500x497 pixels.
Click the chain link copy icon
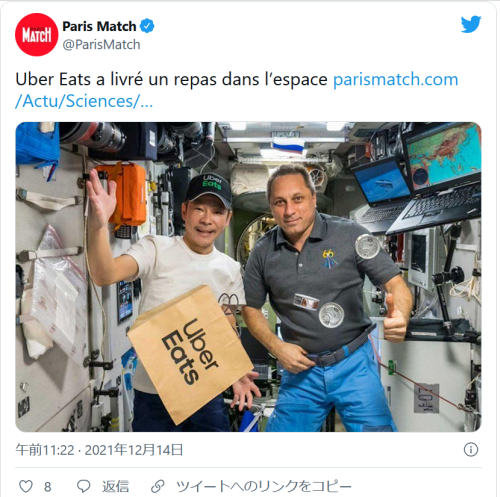158,486
